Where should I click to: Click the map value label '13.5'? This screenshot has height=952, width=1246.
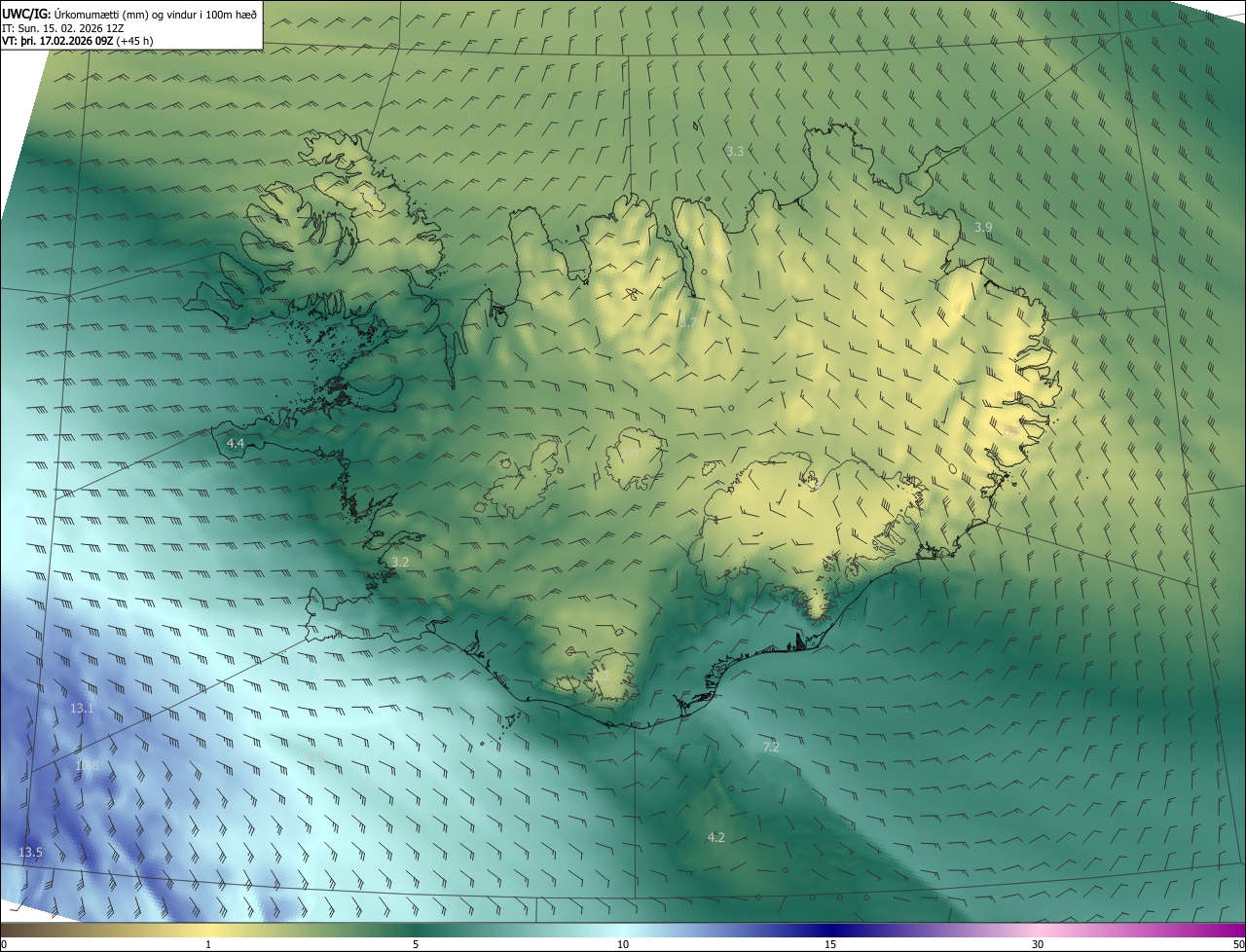30,852
